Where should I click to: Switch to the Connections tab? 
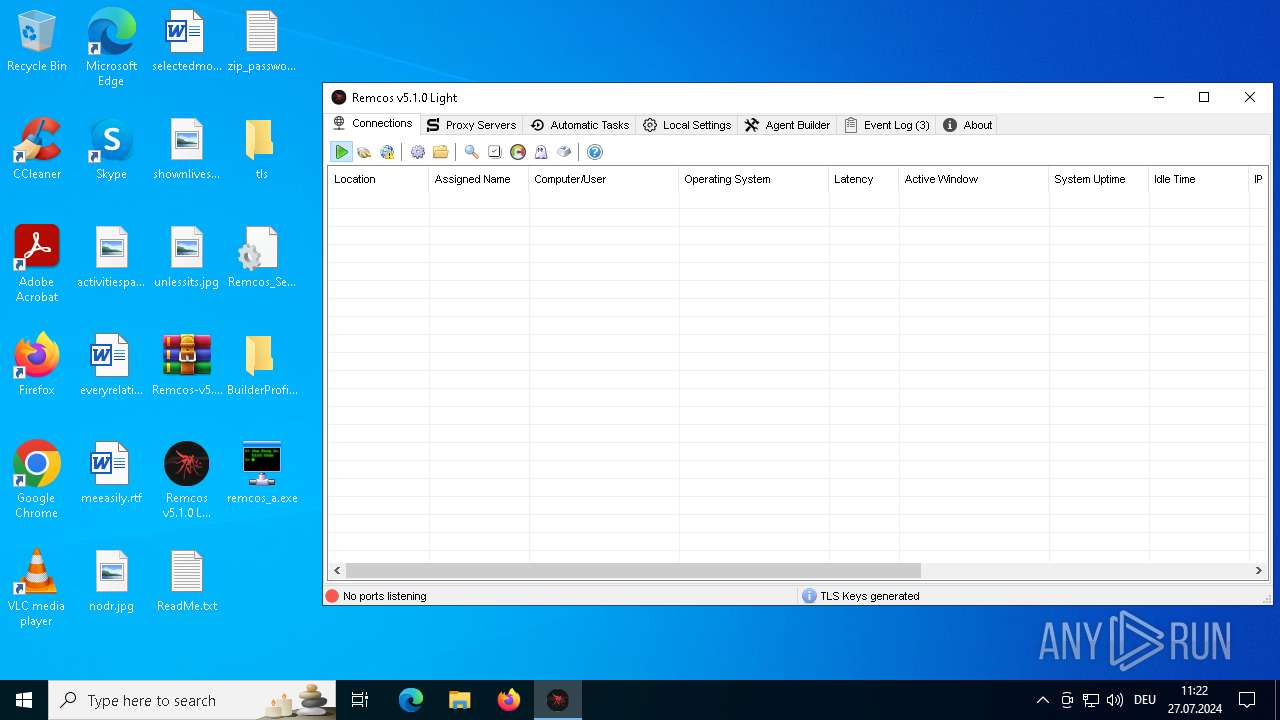click(x=372, y=124)
